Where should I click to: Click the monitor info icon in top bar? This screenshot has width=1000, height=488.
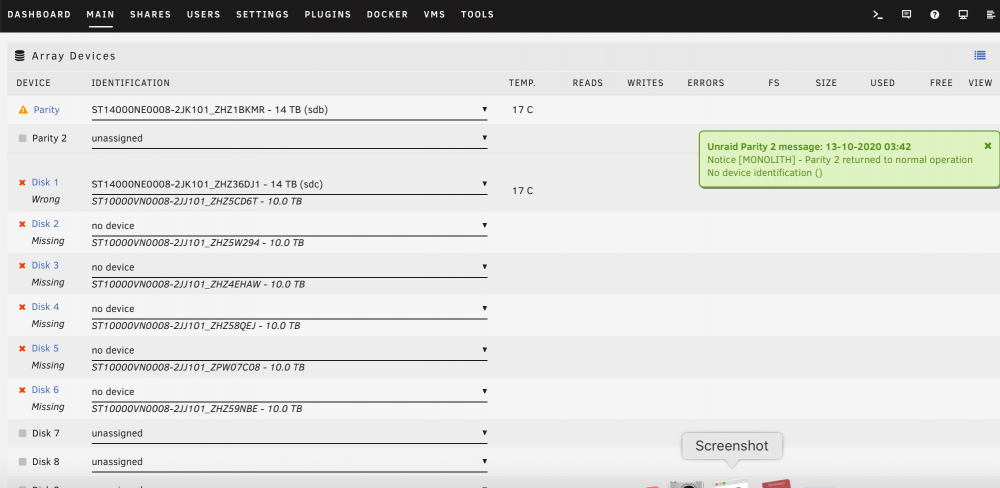point(963,15)
